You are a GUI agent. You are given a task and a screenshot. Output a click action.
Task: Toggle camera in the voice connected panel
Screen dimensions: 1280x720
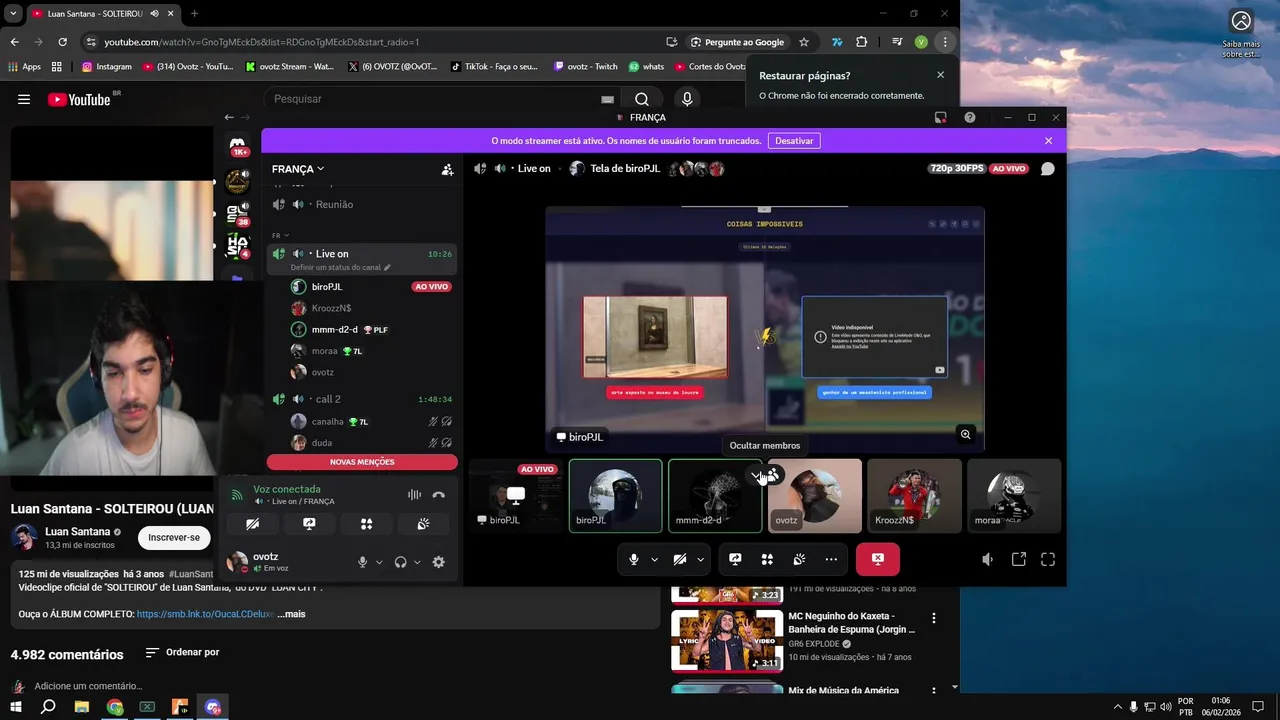252,524
